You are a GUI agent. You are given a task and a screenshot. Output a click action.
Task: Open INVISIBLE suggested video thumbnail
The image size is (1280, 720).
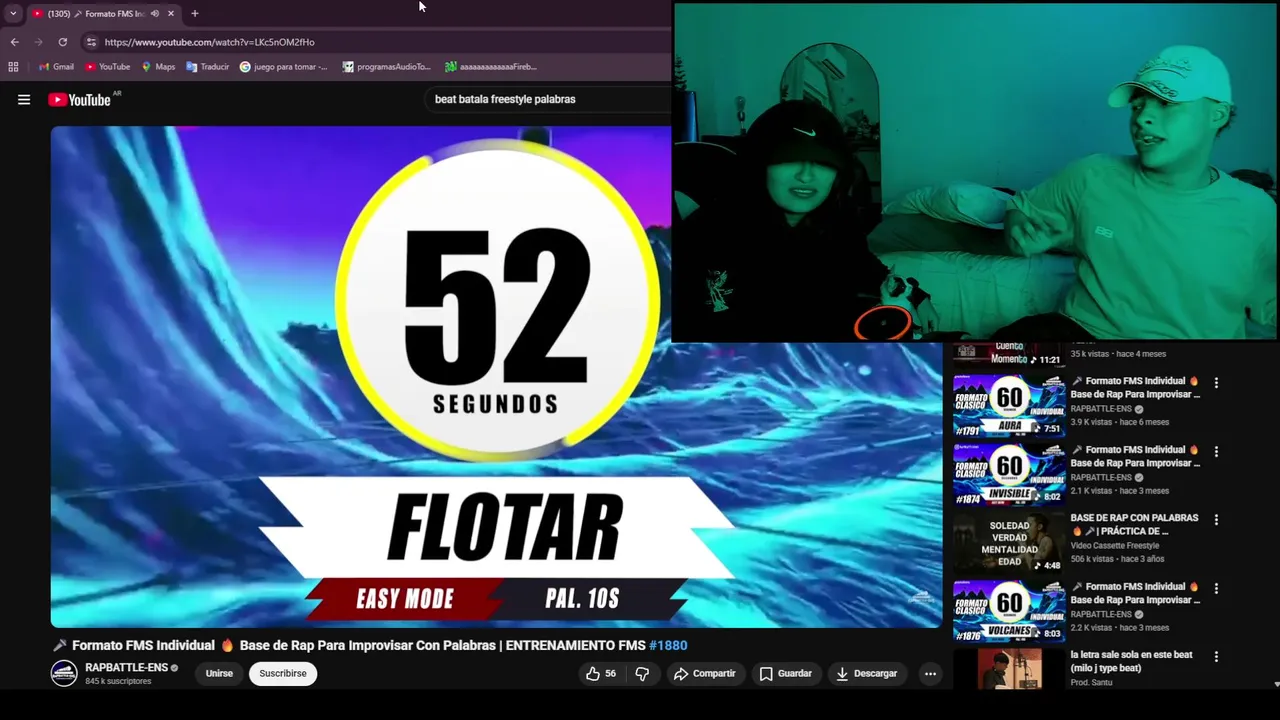tap(1009, 474)
